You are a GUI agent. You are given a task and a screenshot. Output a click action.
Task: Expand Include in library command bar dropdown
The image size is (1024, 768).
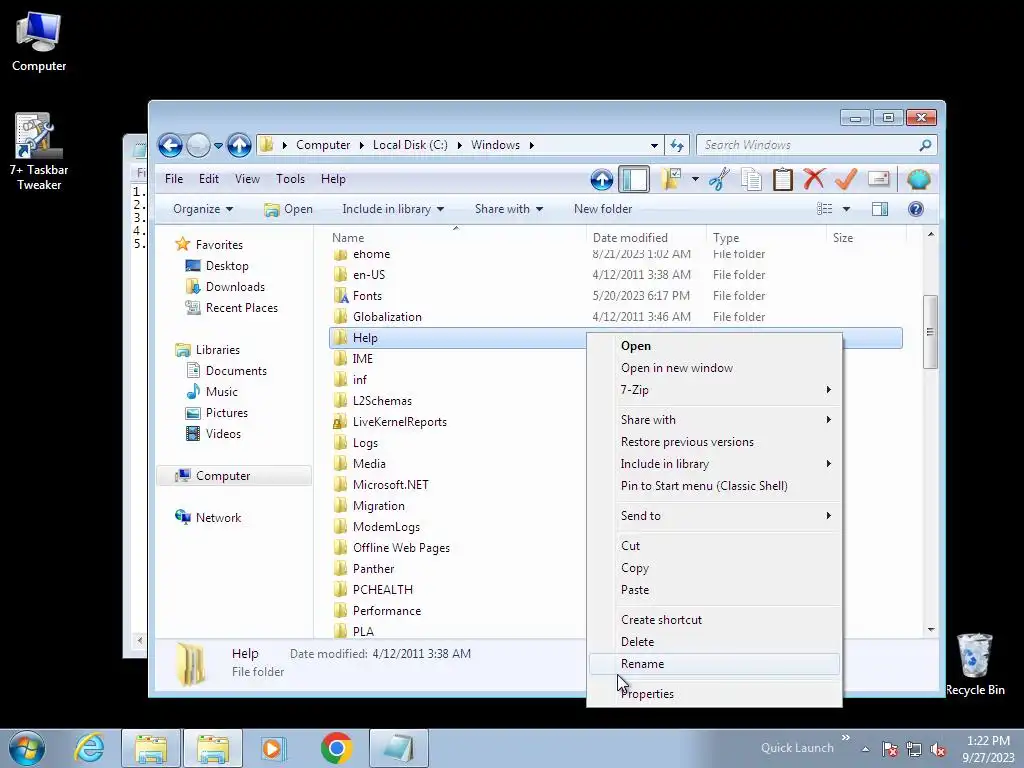tap(392, 209)
